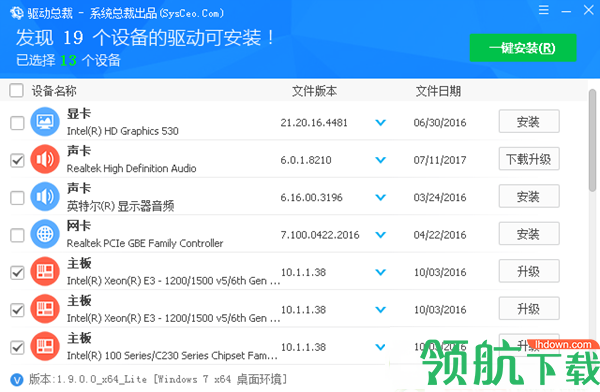Click the blue sound icon for 英特尔(R) 显示器音频

(x=45, y=197)
